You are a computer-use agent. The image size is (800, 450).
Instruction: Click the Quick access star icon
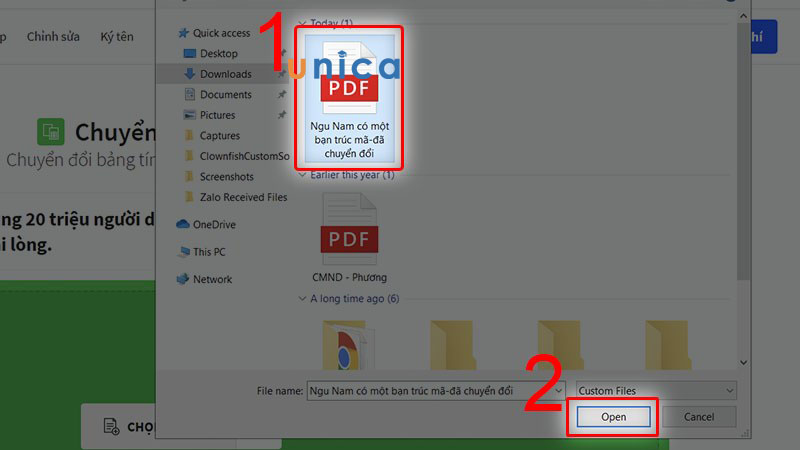183,33
